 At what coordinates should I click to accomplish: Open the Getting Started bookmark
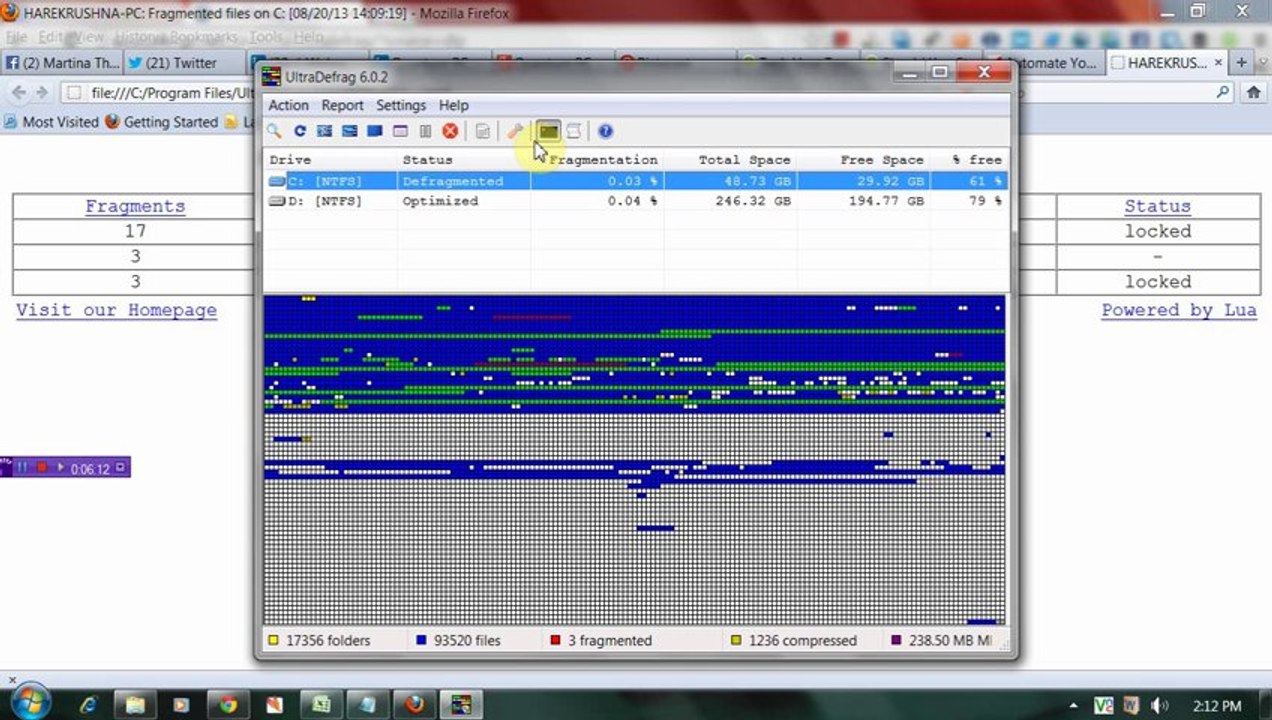161,121
